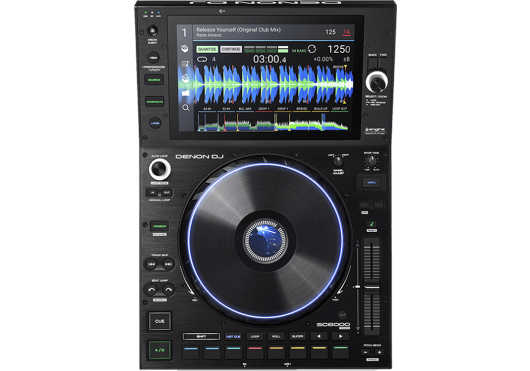Tap the FWD button above Select knob

383,64
